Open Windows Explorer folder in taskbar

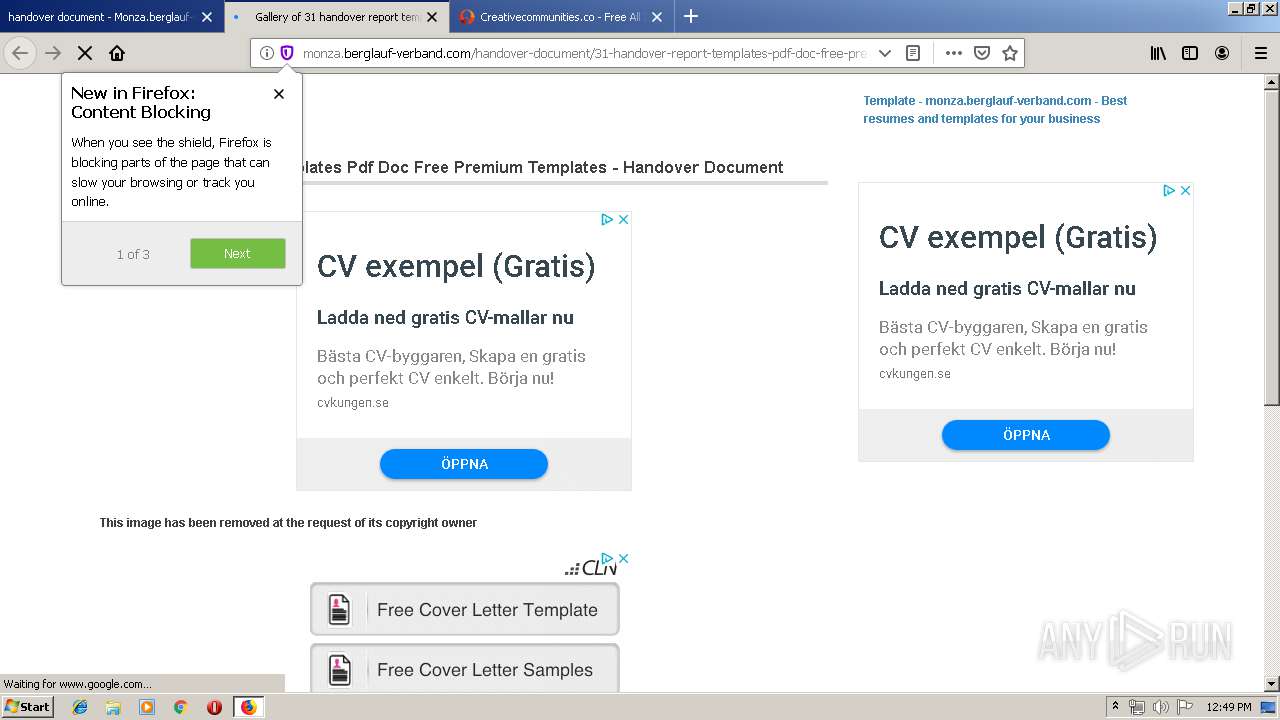click(113, 707)
